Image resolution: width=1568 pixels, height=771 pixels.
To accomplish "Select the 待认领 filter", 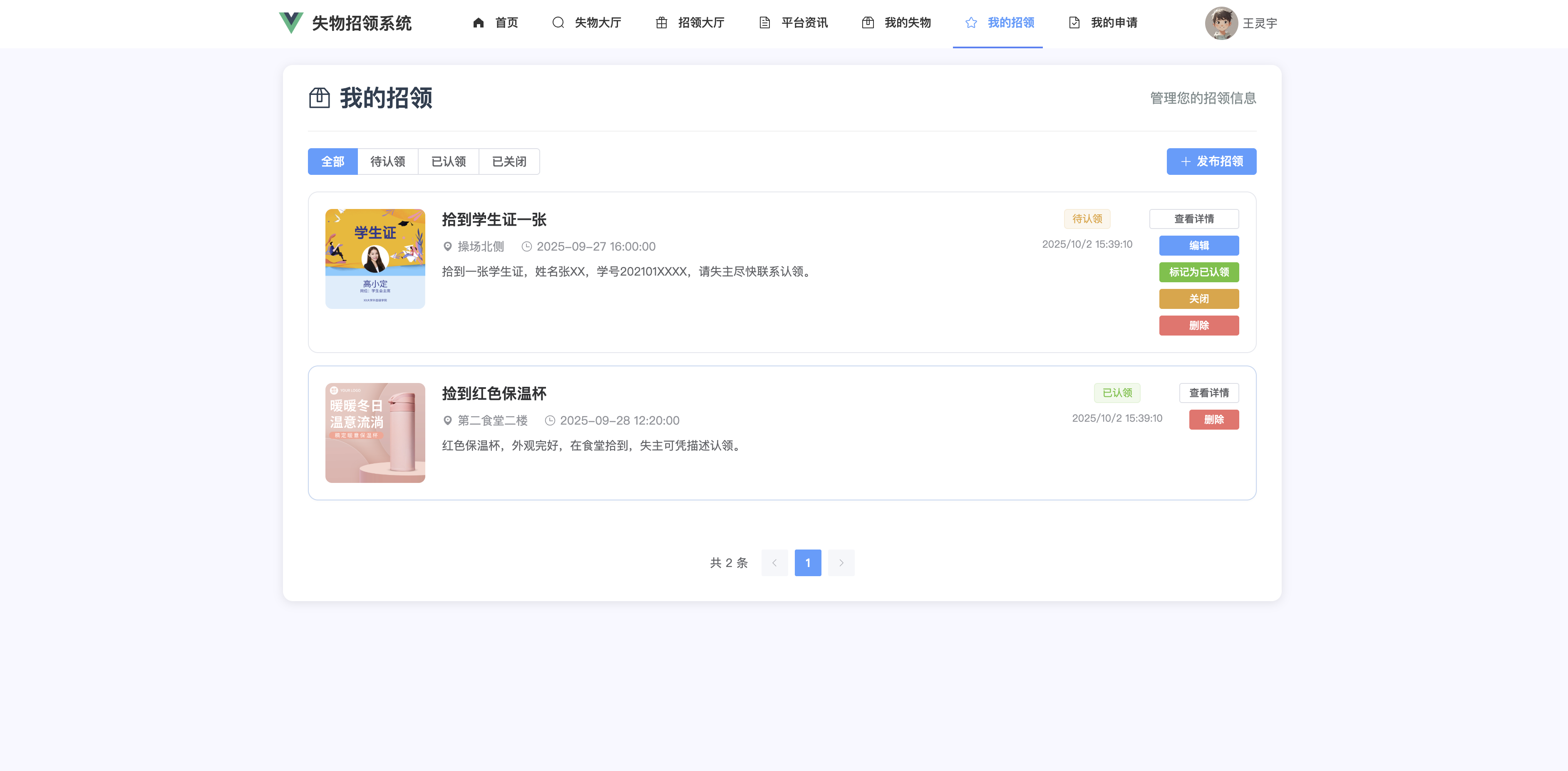I will [x=388, y=162].
